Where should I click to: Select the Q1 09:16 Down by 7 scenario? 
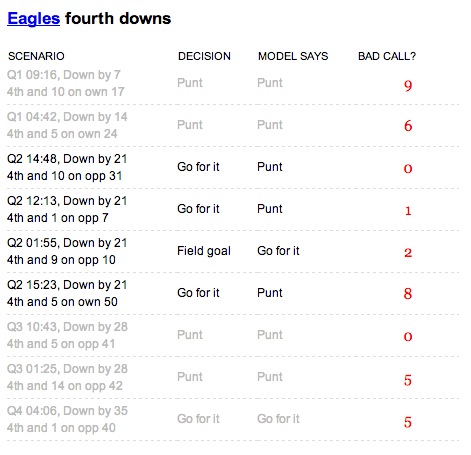[66, 83]
